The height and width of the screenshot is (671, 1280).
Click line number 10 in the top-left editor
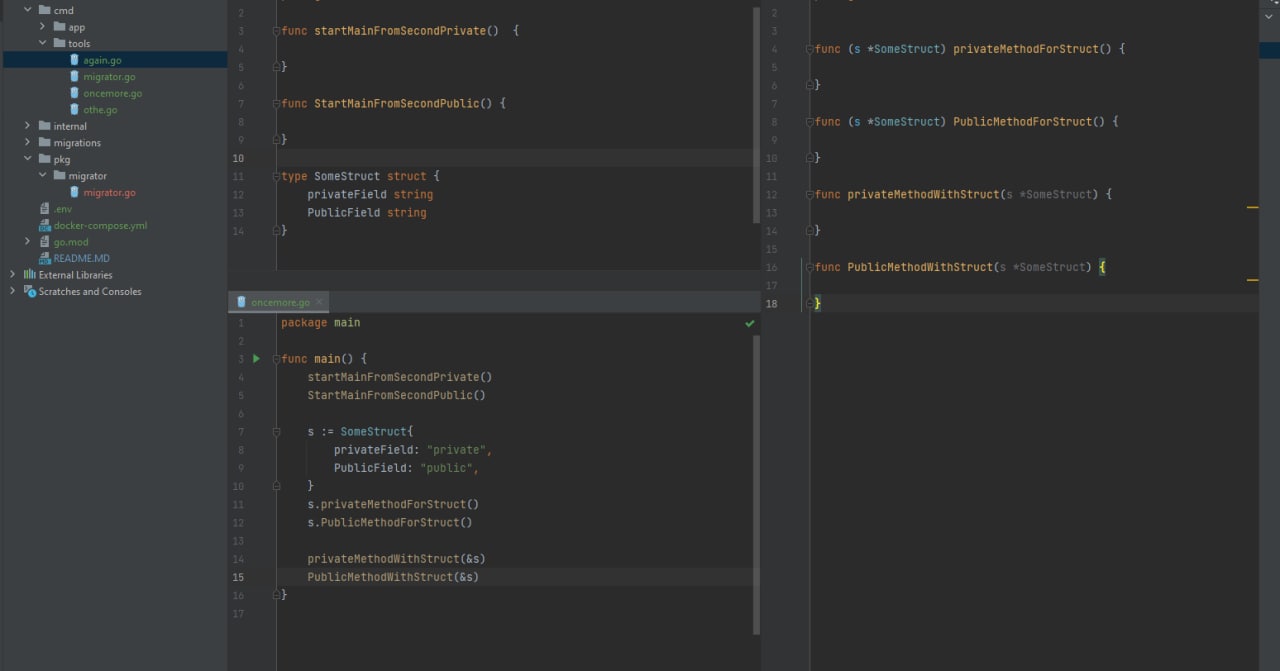click(238, 158)
